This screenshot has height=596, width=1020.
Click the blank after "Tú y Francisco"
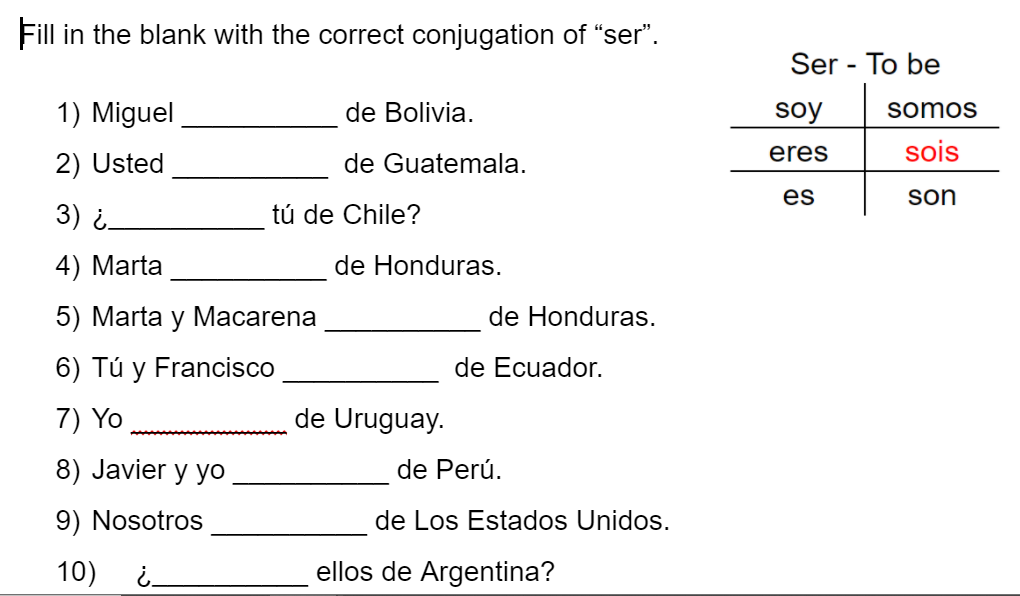point(361,371)
